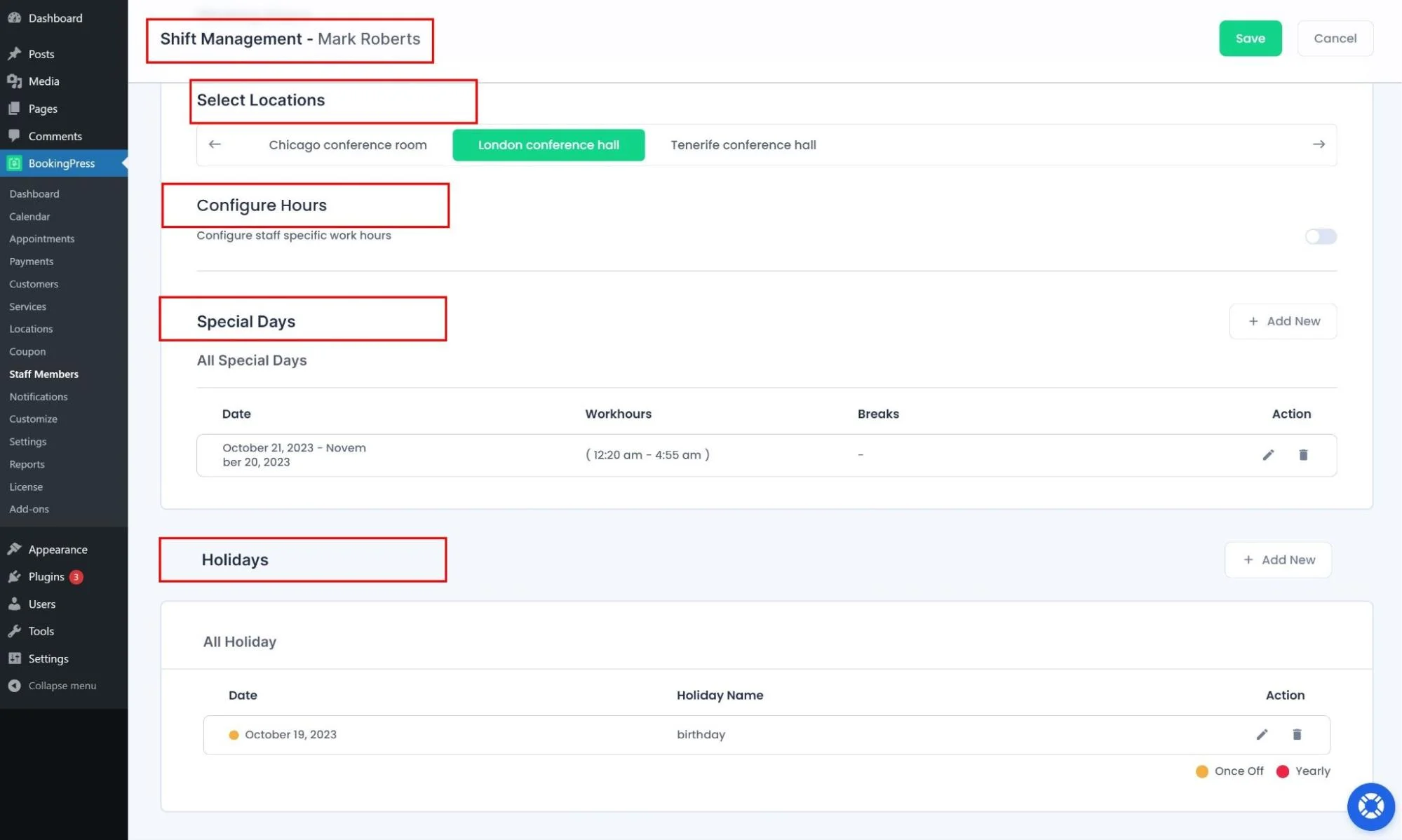Viewport: 1402px width, 840px height.
Task: Click Add New button for Special Days
Action: [1284, 320]
